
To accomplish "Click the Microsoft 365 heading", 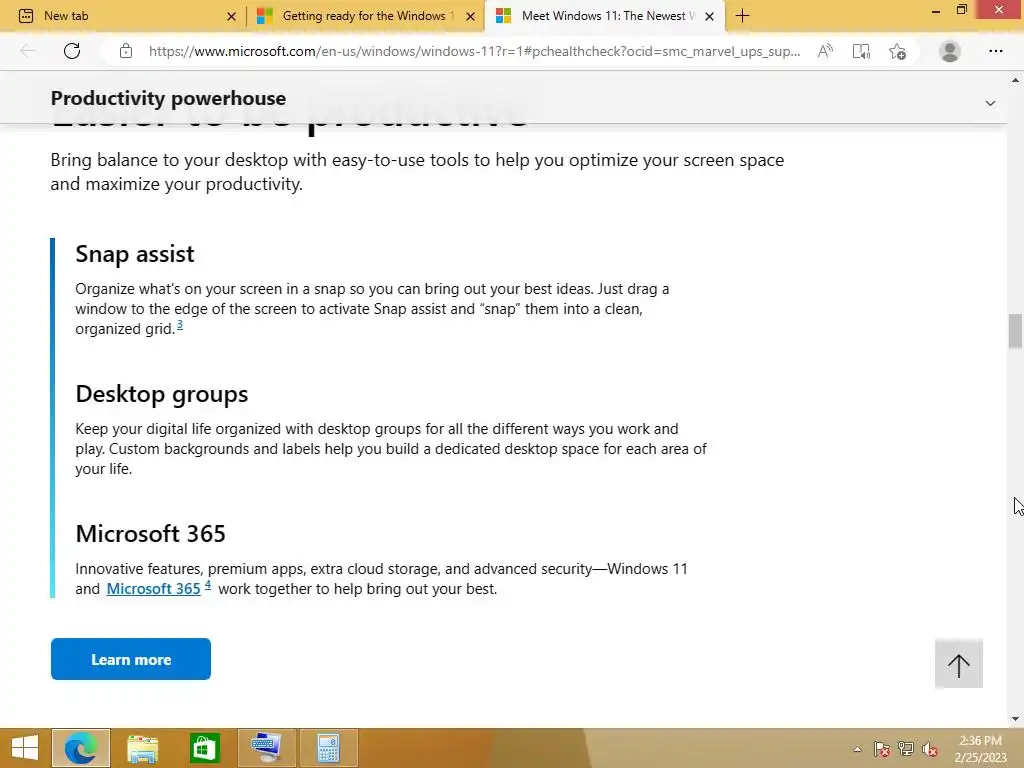I will [150, 534].
